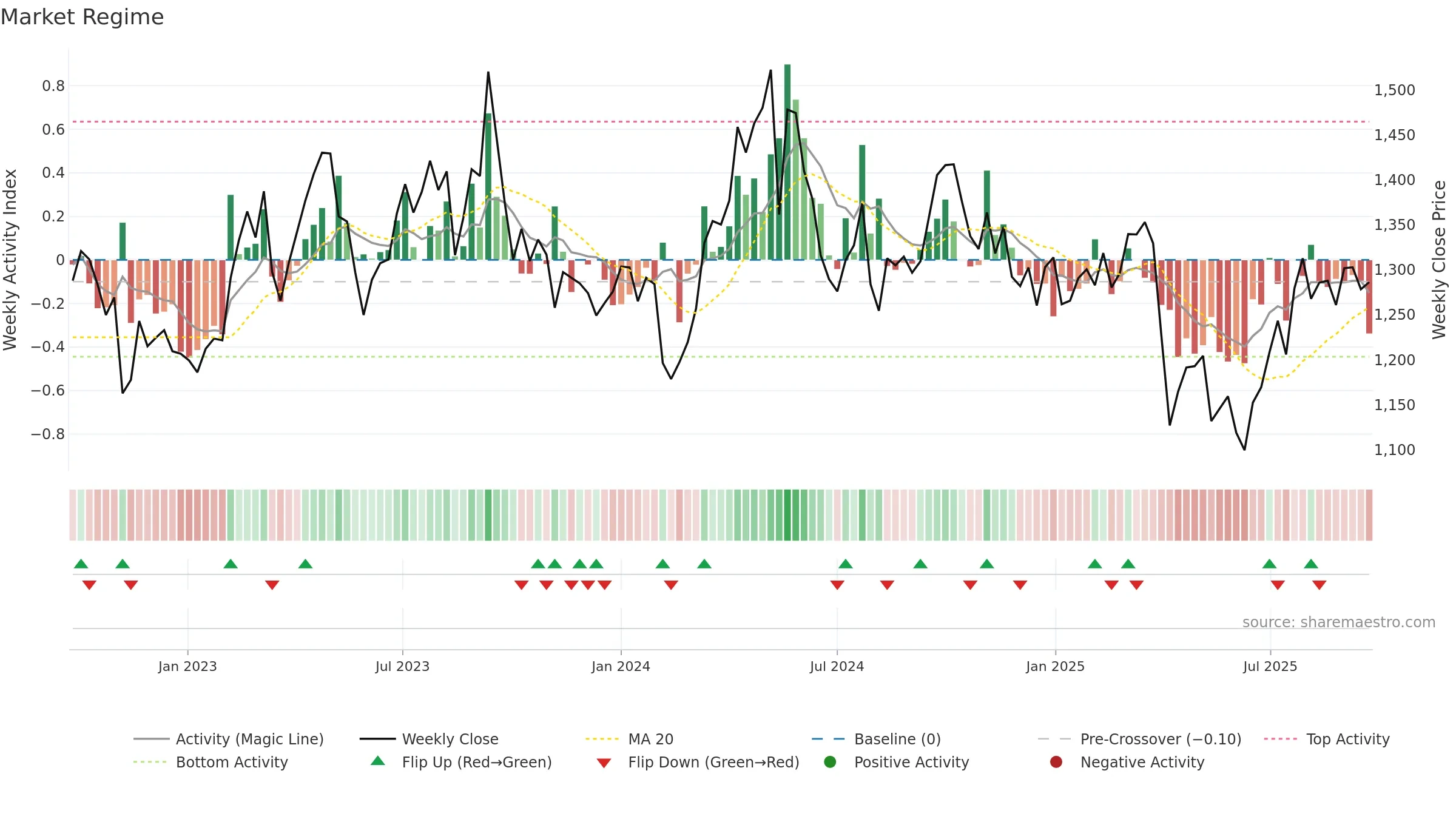Click the source: sharemaestro.com text
The height and width of the screenshot is (819, 1456).
(1339, 622)
